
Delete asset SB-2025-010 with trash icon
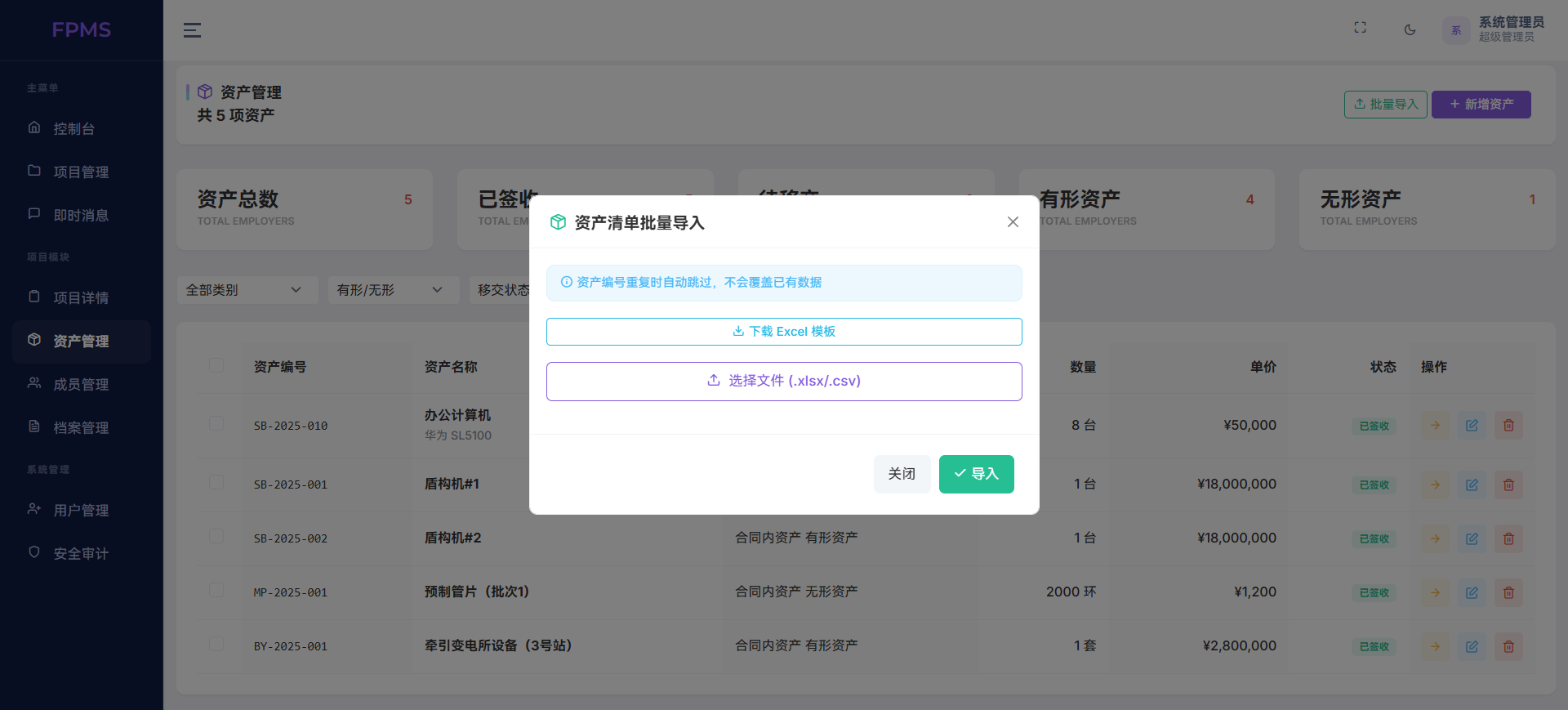[x=1508, y=426]
